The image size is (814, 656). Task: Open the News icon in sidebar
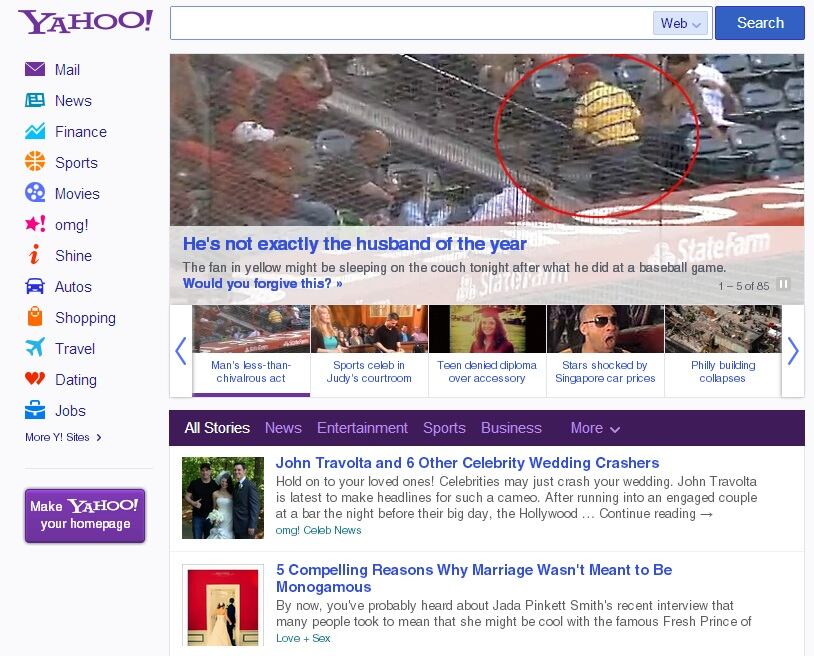[35, 100]
